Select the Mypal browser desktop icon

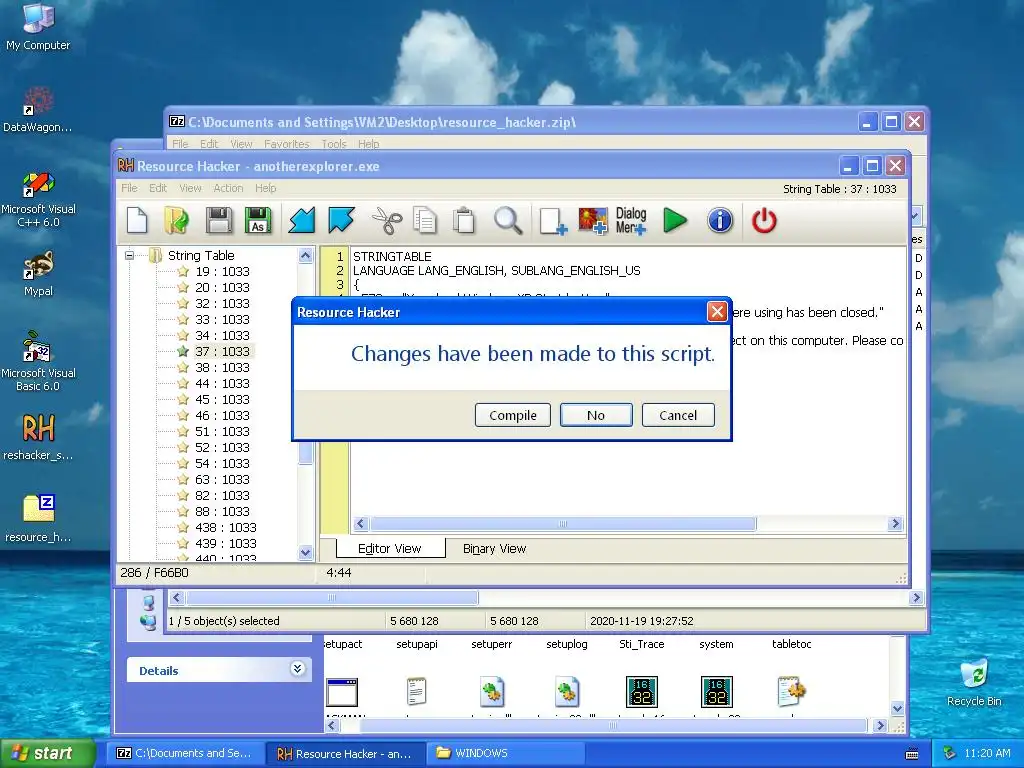click(38, 273)
